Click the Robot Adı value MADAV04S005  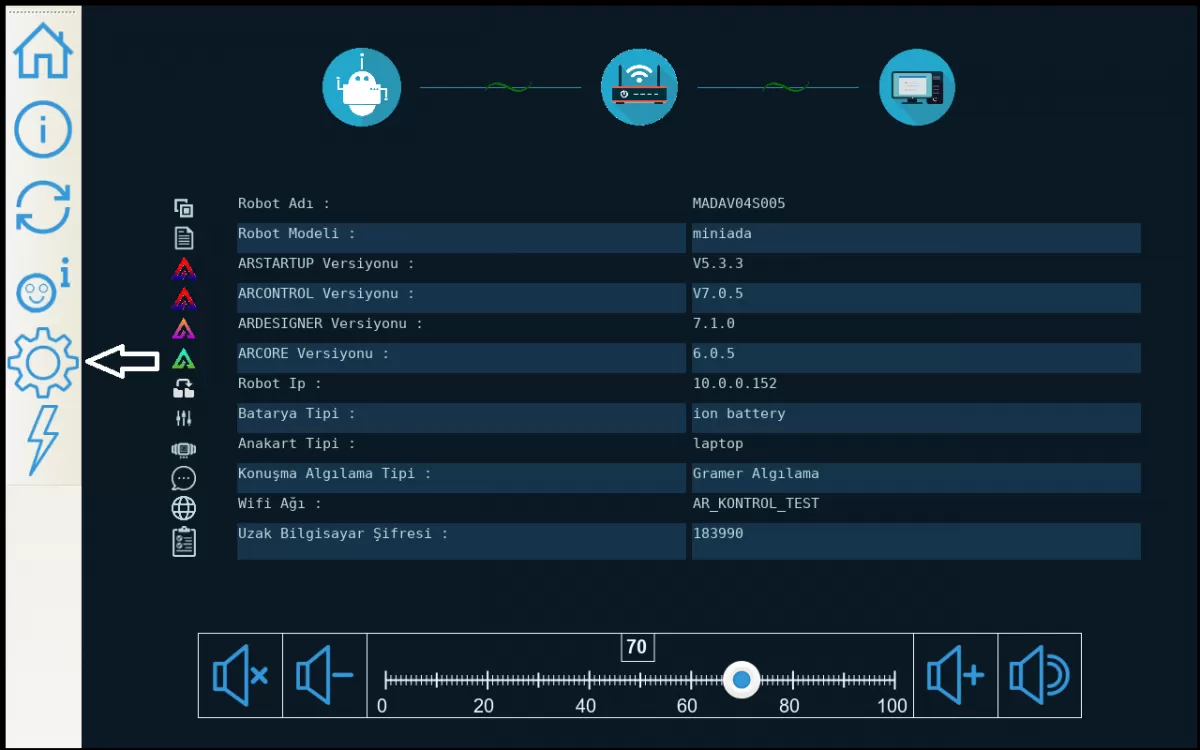click(x=739, y=204)
